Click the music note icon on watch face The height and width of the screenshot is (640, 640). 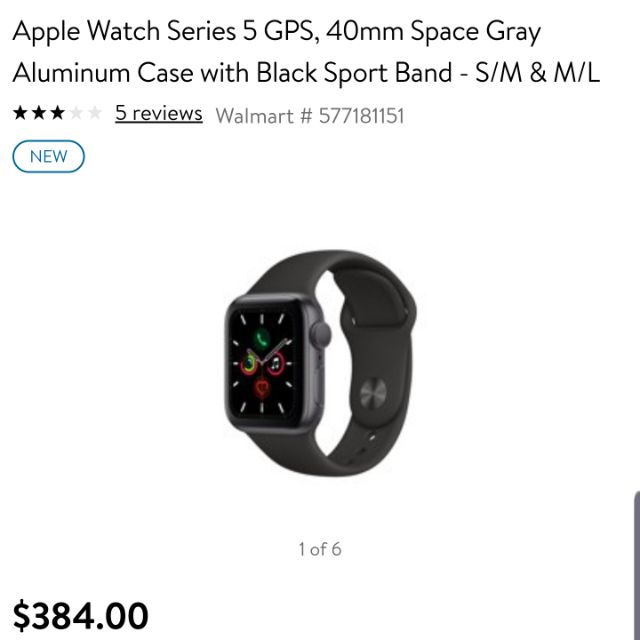click(276, 363)
